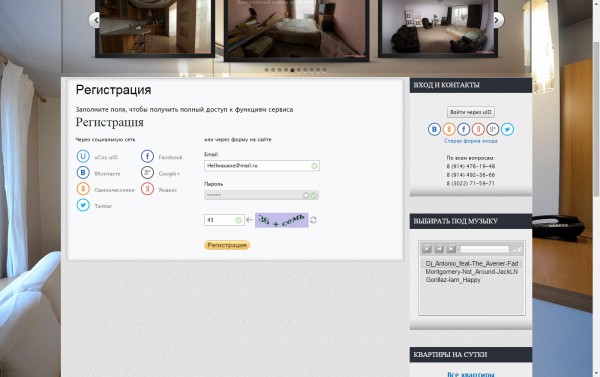Select Vkontakte registration icon
600x377 pixels.
point(83,173)
